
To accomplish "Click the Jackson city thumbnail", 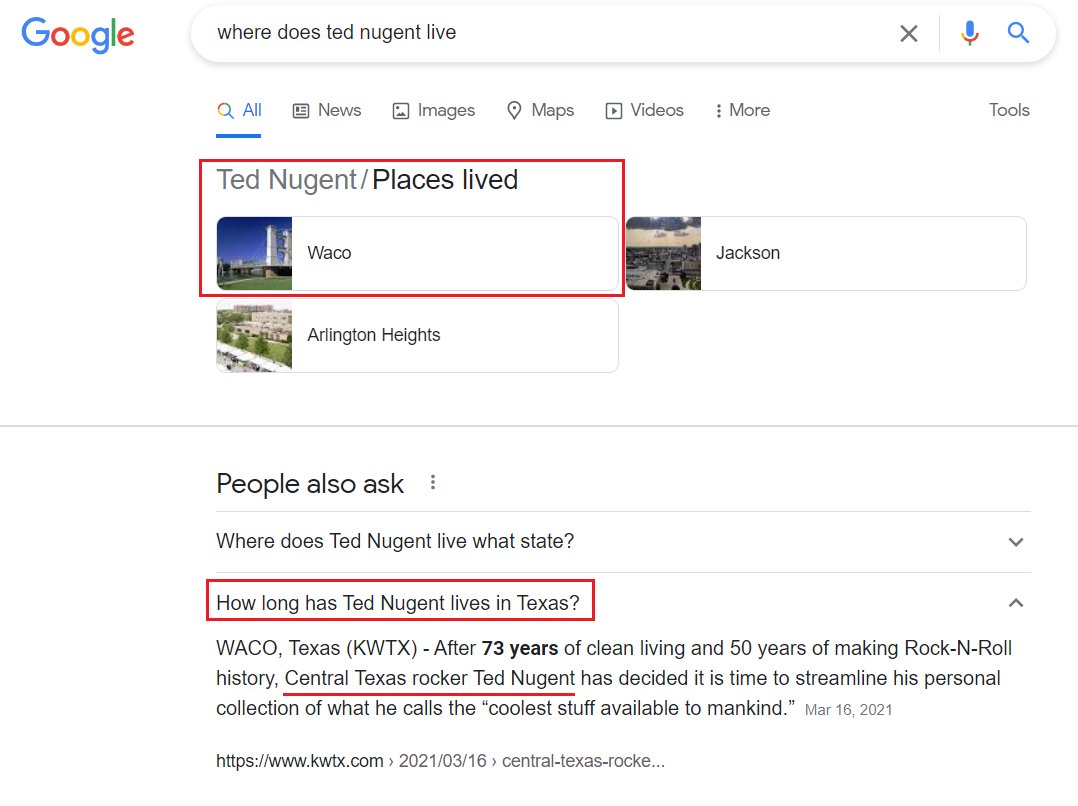I will tap(663, 253).
